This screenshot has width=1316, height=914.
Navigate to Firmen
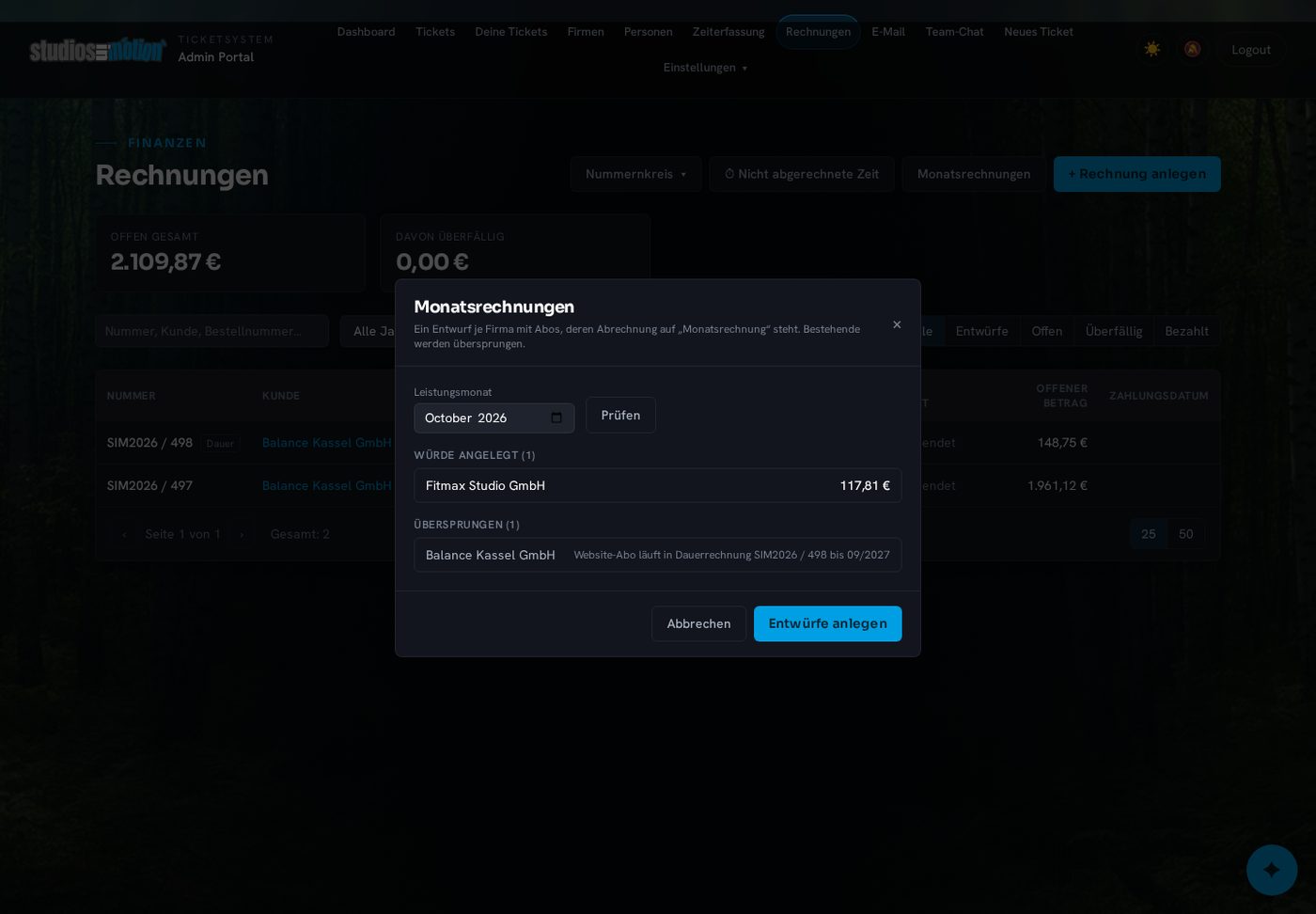coord(586,32)
